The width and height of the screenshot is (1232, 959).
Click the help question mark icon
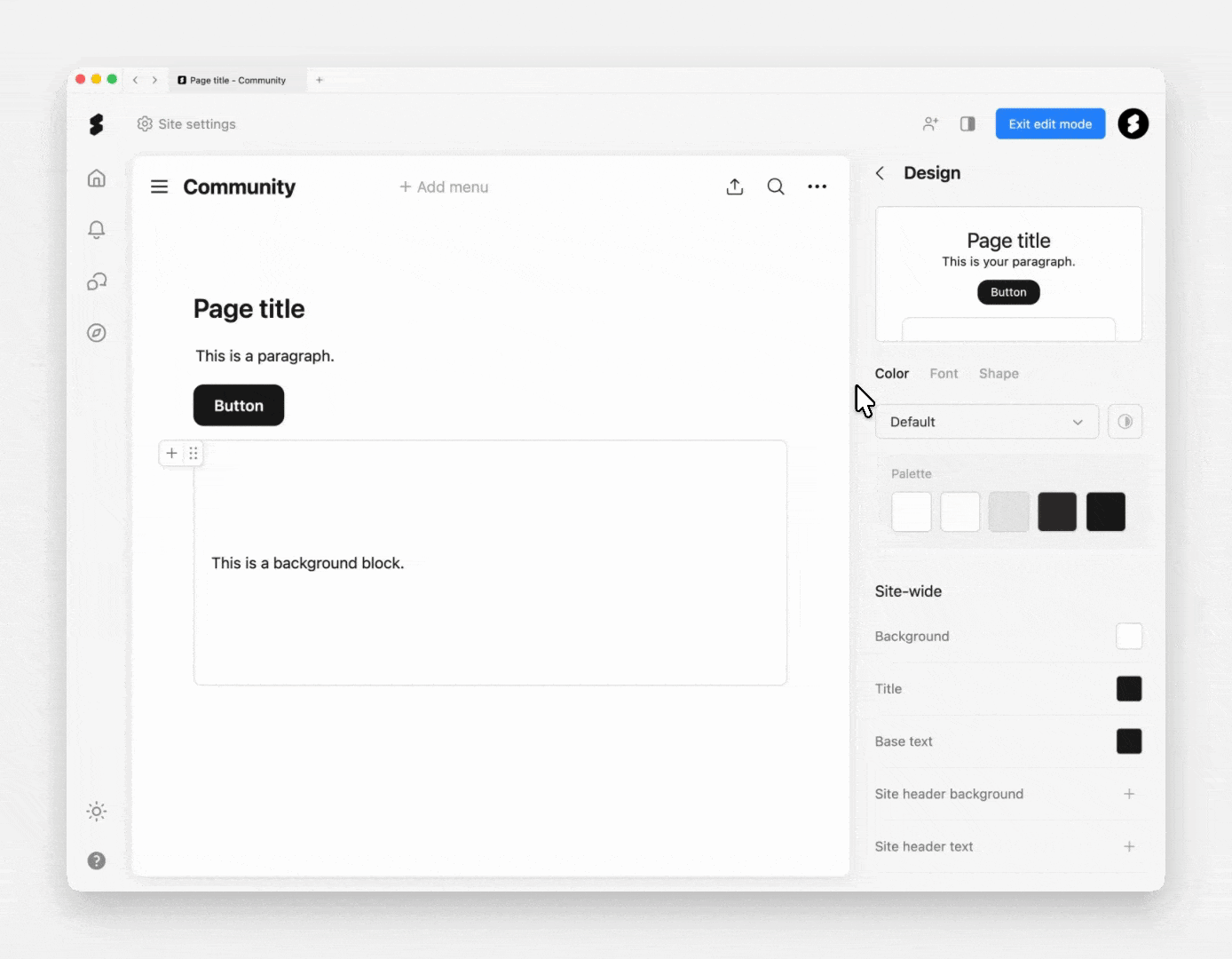tap(97, 860)
